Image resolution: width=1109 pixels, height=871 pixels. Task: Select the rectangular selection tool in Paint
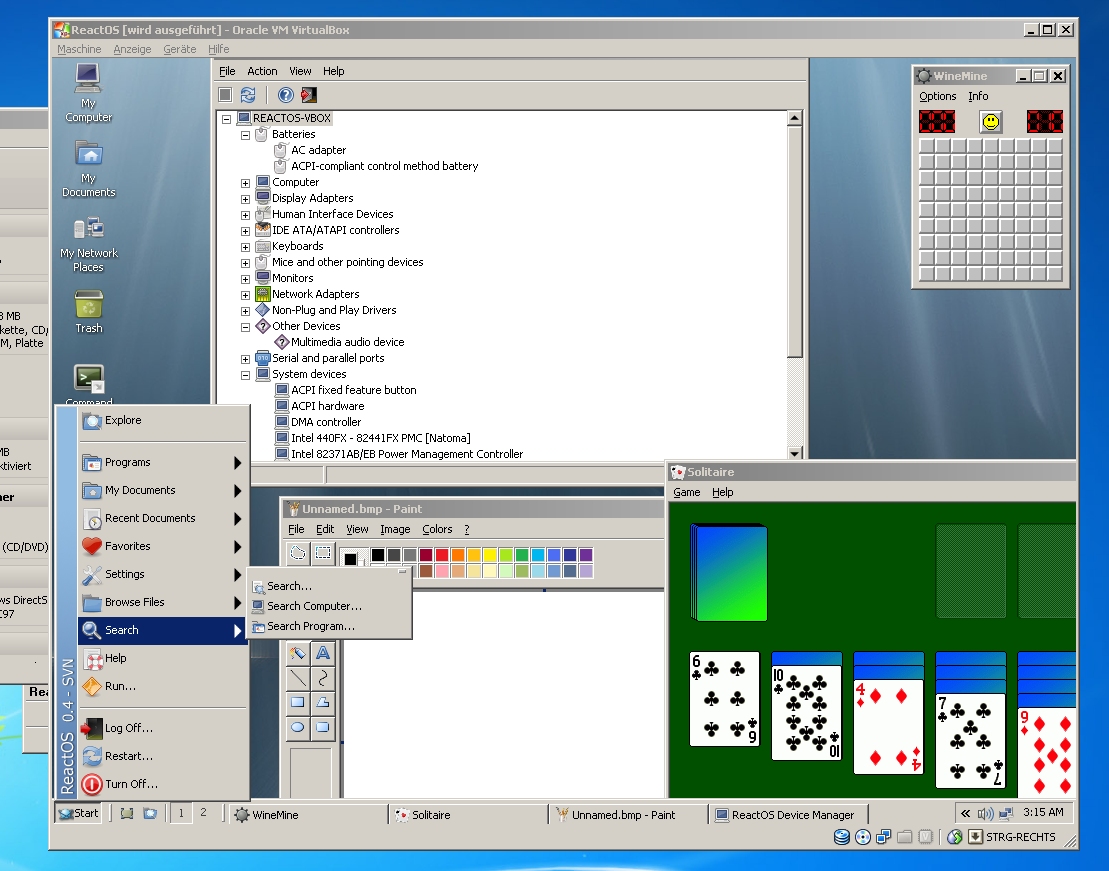point(323,553)
